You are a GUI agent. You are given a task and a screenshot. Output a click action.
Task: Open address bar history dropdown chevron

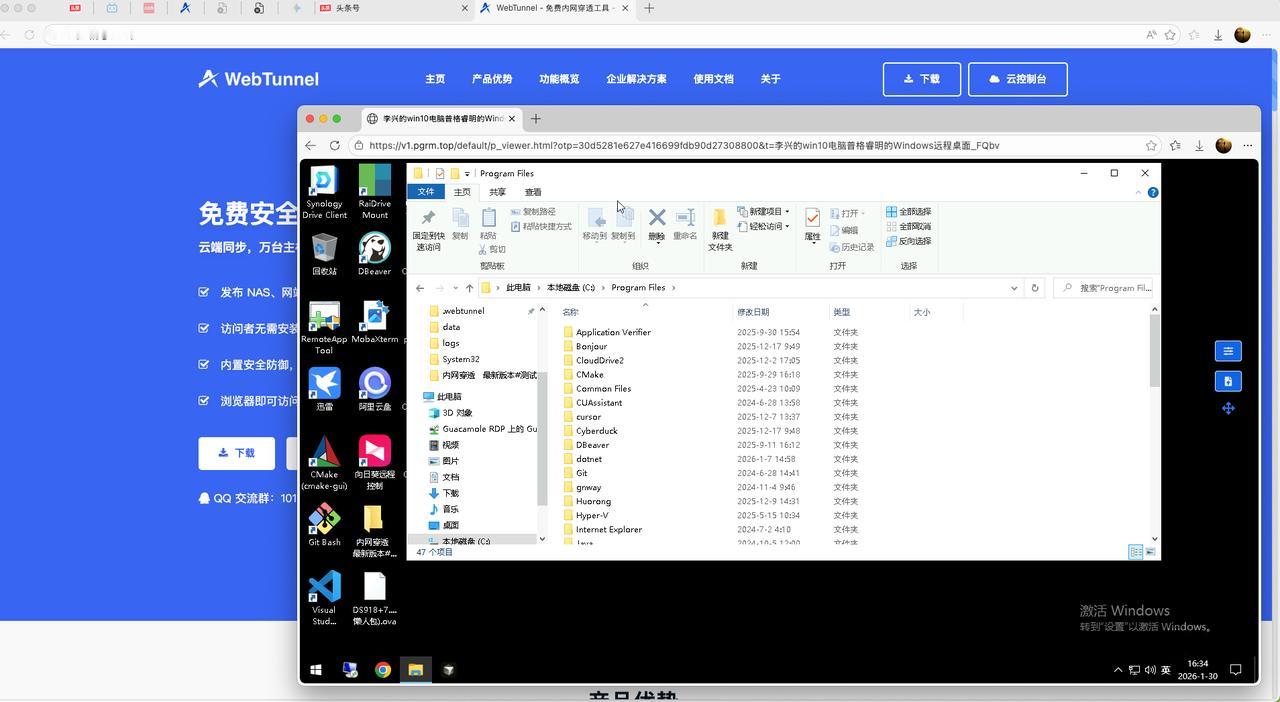click(x=1014, y=288)
